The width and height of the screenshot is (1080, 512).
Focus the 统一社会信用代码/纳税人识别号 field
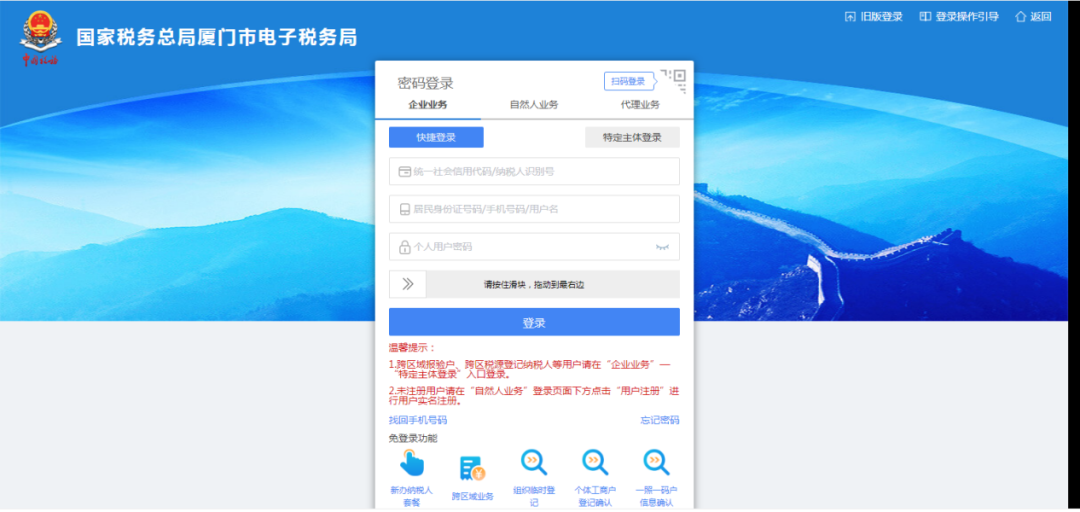point(534,172)
